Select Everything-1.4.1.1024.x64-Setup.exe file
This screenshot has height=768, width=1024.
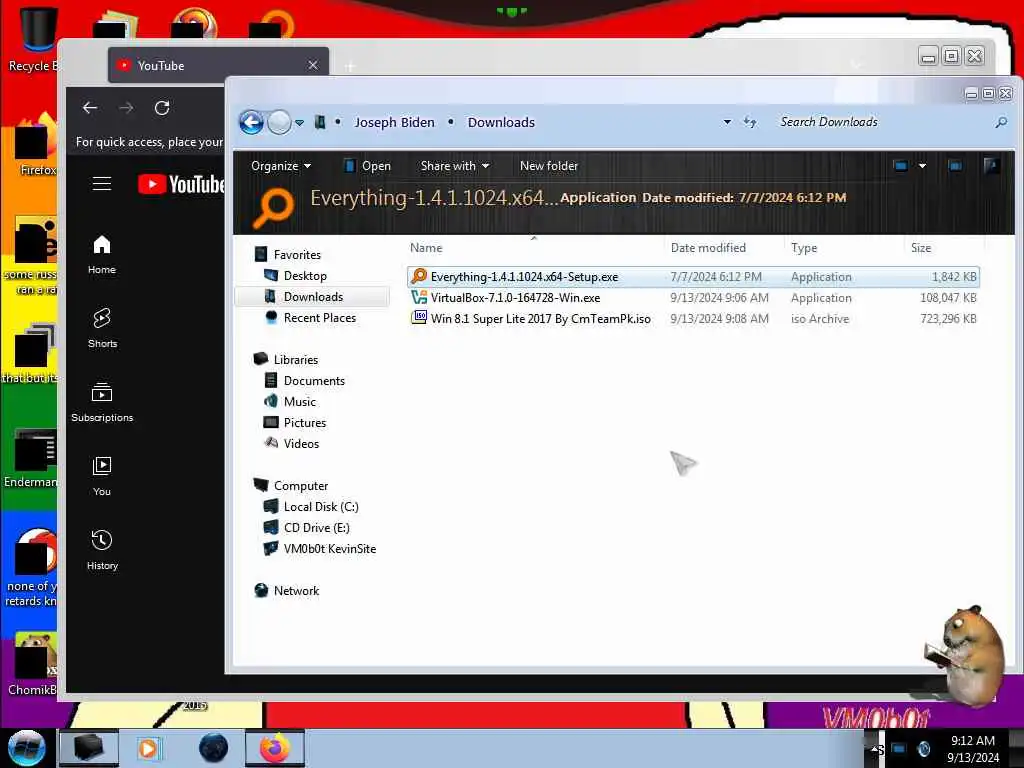point(694,277)
